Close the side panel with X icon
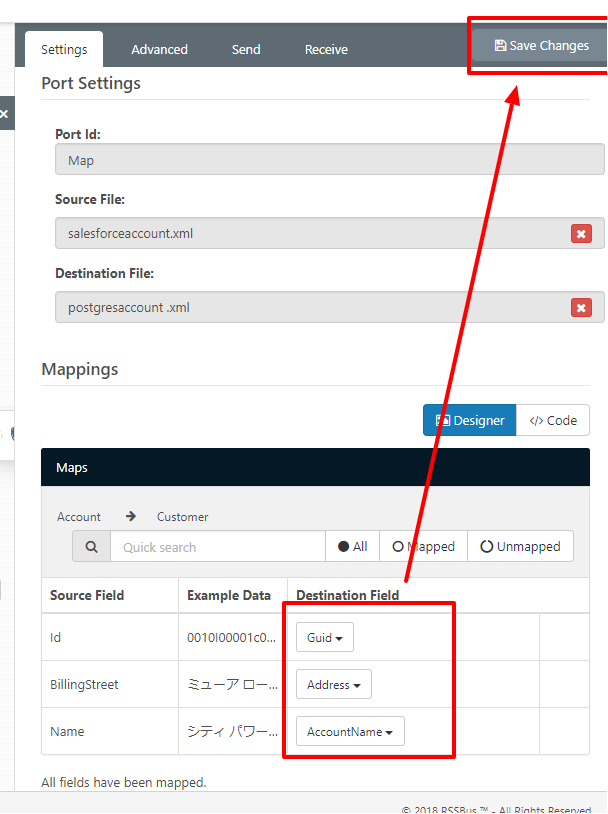Image resolution: width=608 pixels, height=814 pixels. tap(4, 113)
